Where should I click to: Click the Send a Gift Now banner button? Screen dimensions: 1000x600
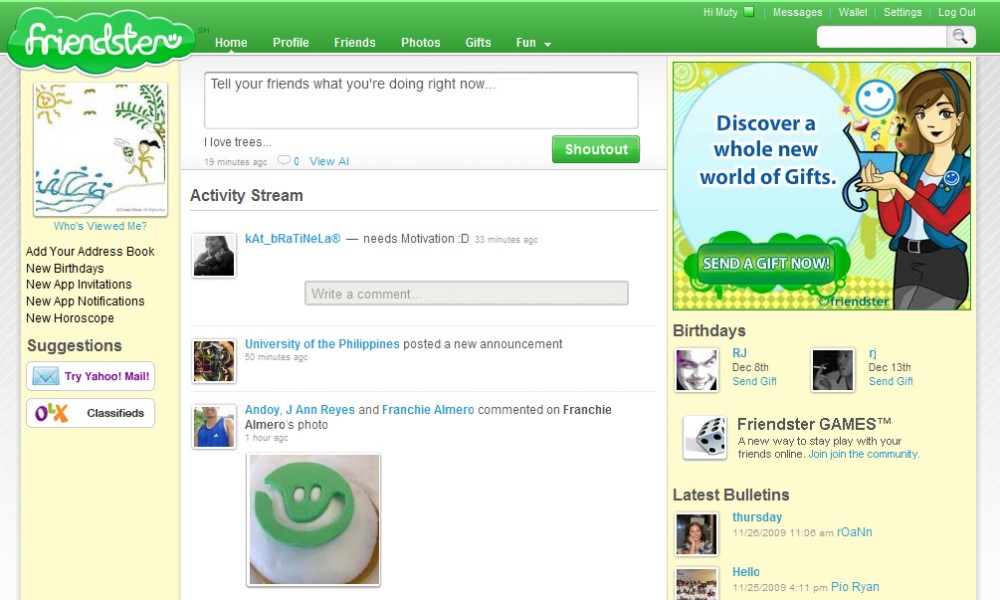coord(767,264)
